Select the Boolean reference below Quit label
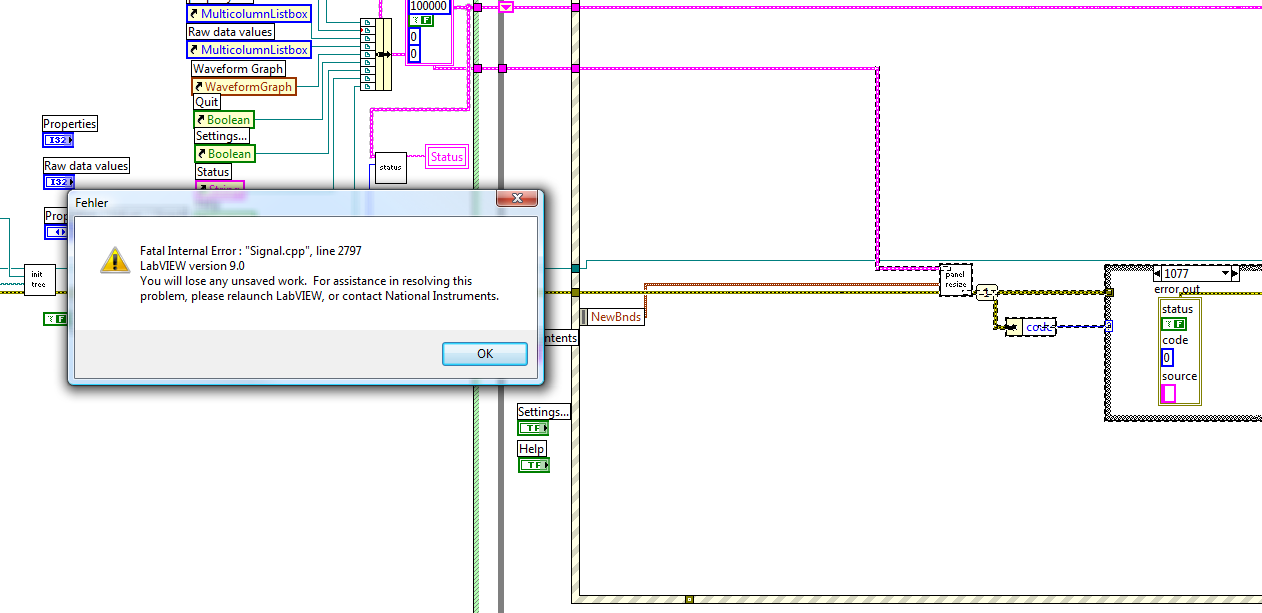The height and width of the screenshot is (613, 1262). (224, 120)
